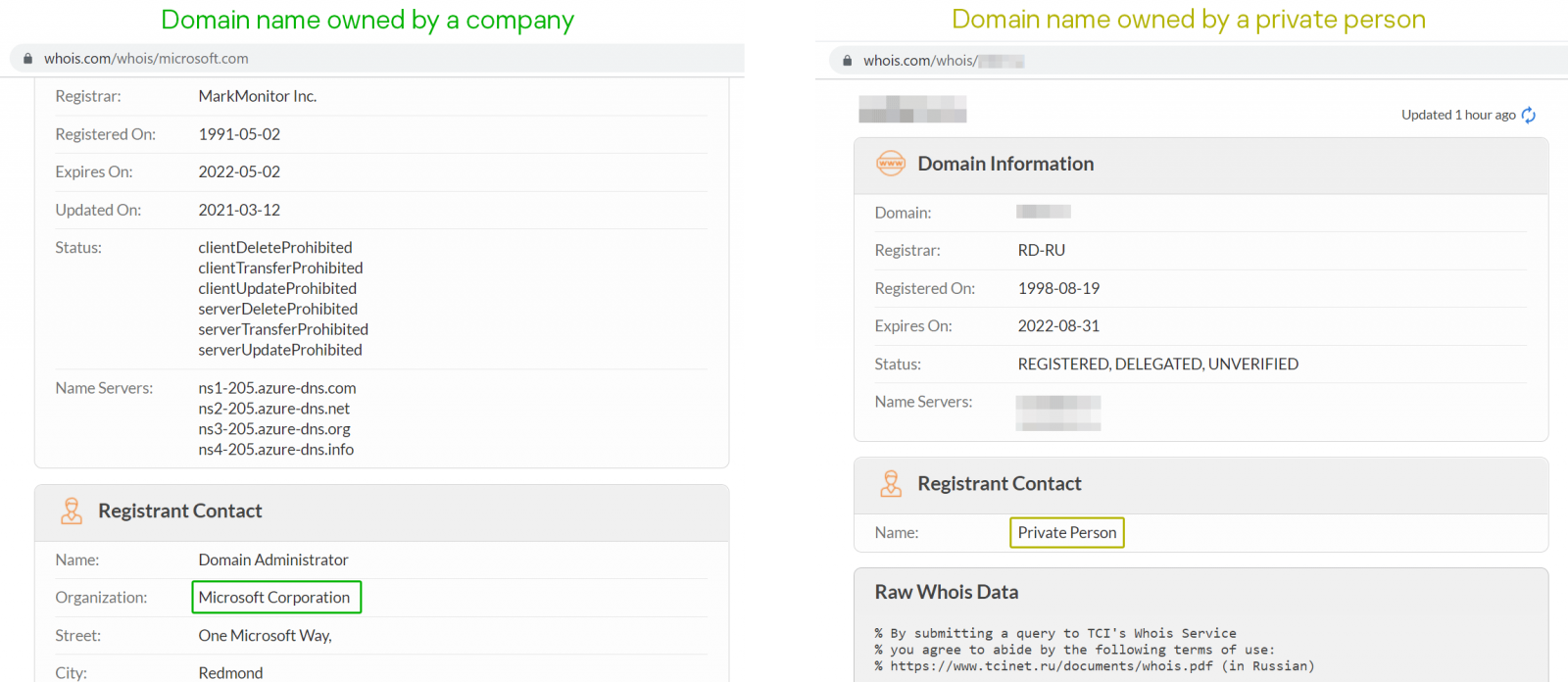
Task: Select the 'Microsoft Corporation' organization value
Action: tap(274, 598)
